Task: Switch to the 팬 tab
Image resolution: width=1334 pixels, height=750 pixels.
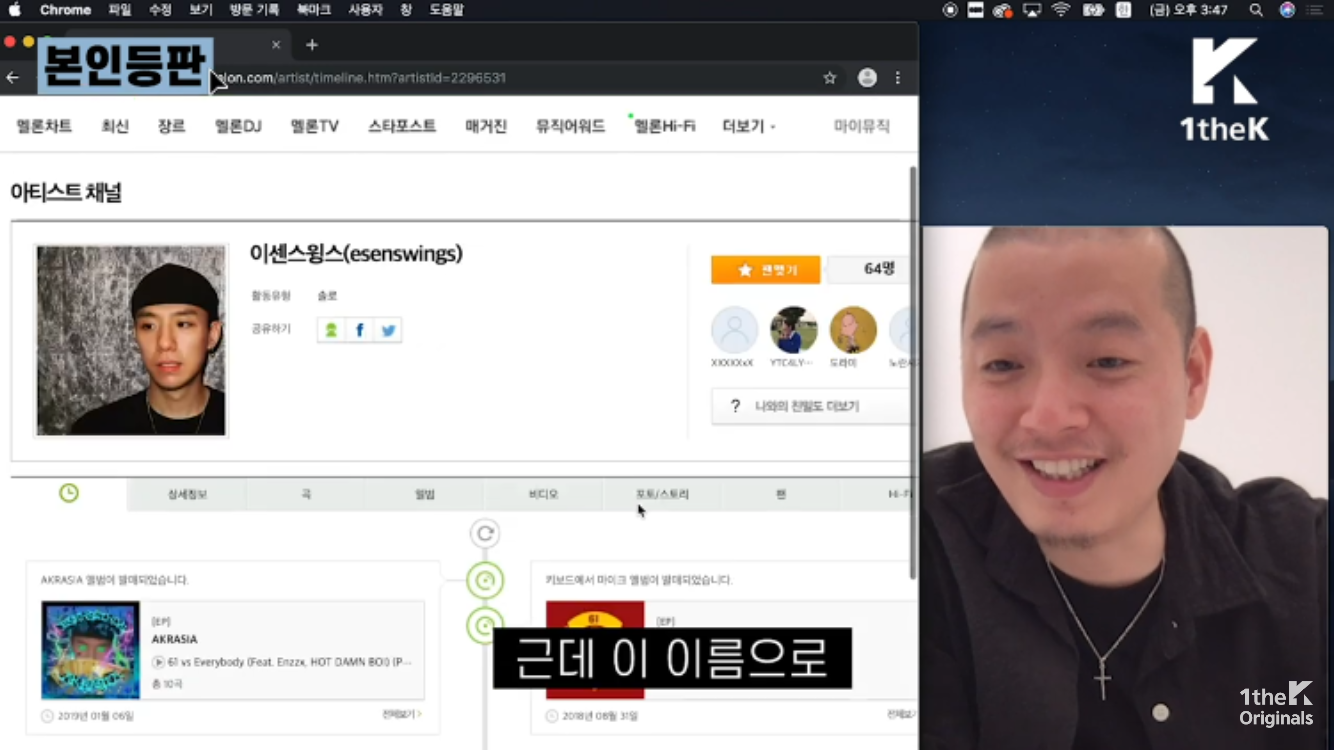Action: coord(781,494)
